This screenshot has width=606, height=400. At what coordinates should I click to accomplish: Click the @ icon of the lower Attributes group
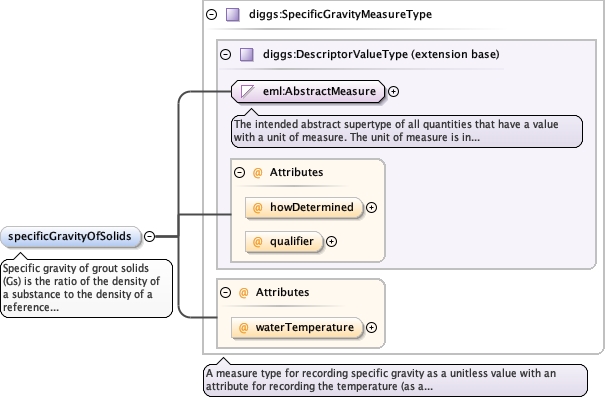point(243,292)
